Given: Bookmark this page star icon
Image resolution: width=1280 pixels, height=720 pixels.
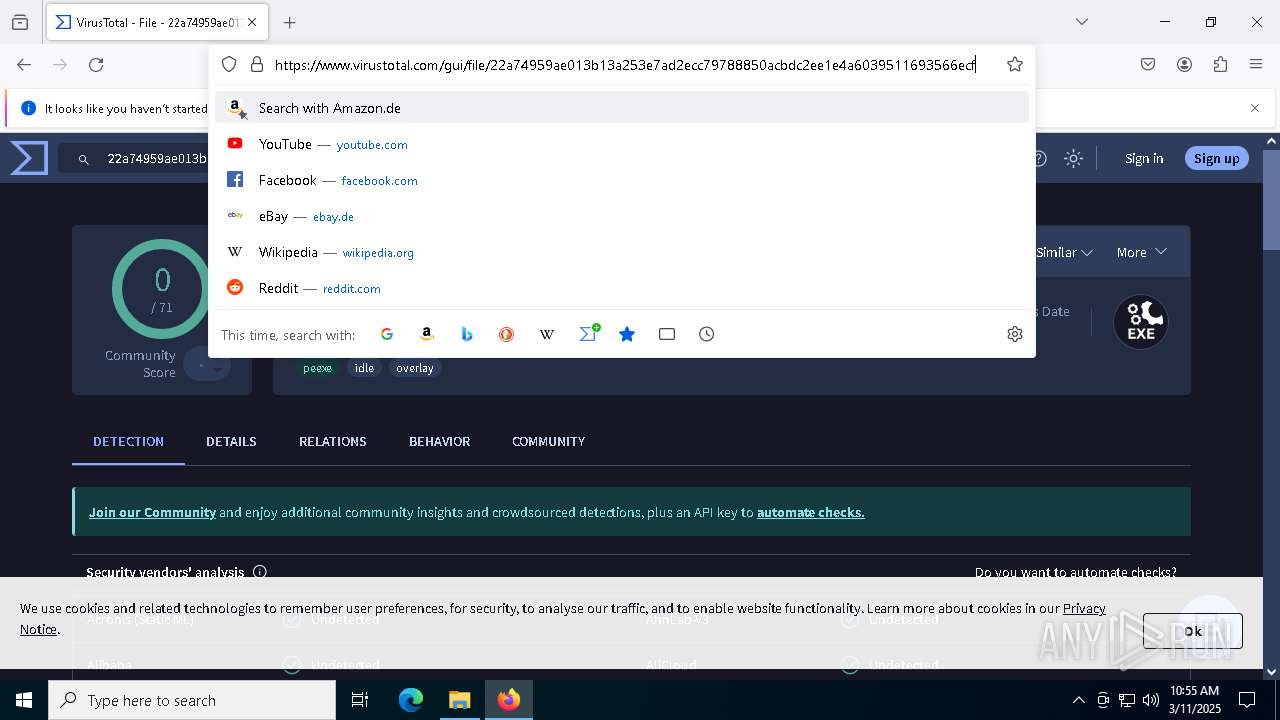Looking at the screenshot, I should (1015, 64).
